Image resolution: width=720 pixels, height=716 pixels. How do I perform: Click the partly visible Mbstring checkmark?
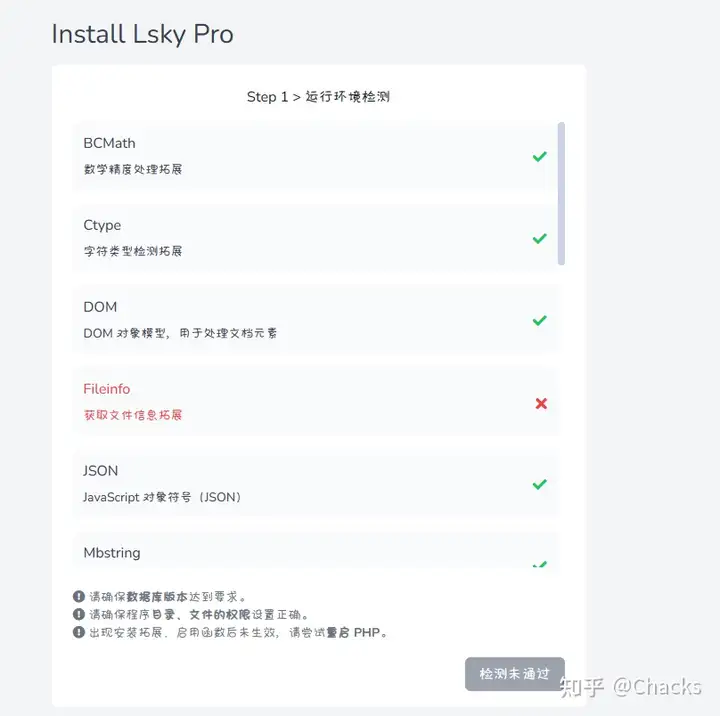click(x=540, y=564)
